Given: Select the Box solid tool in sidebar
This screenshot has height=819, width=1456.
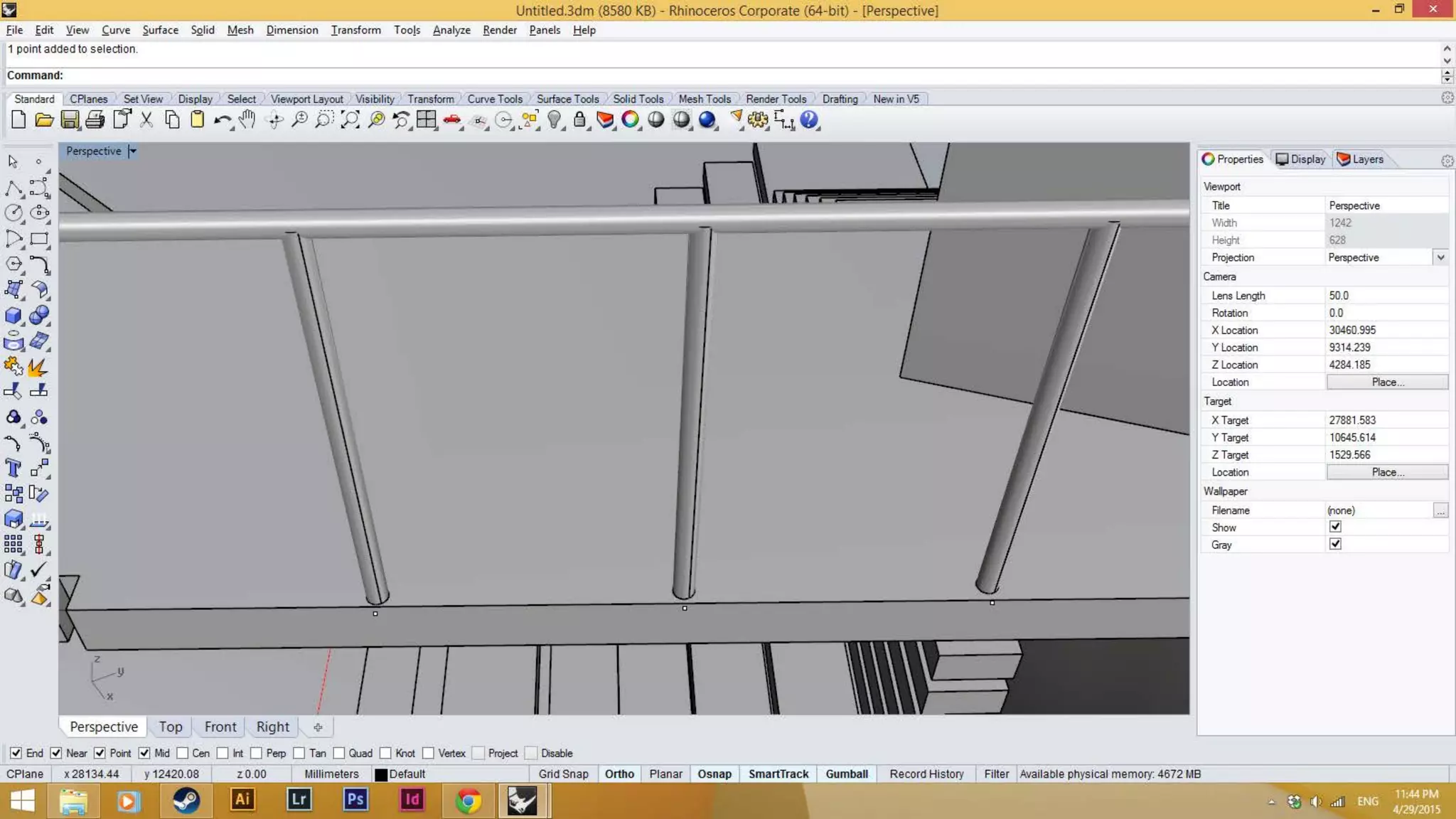Looking at the screenshot, I should 13,316.
